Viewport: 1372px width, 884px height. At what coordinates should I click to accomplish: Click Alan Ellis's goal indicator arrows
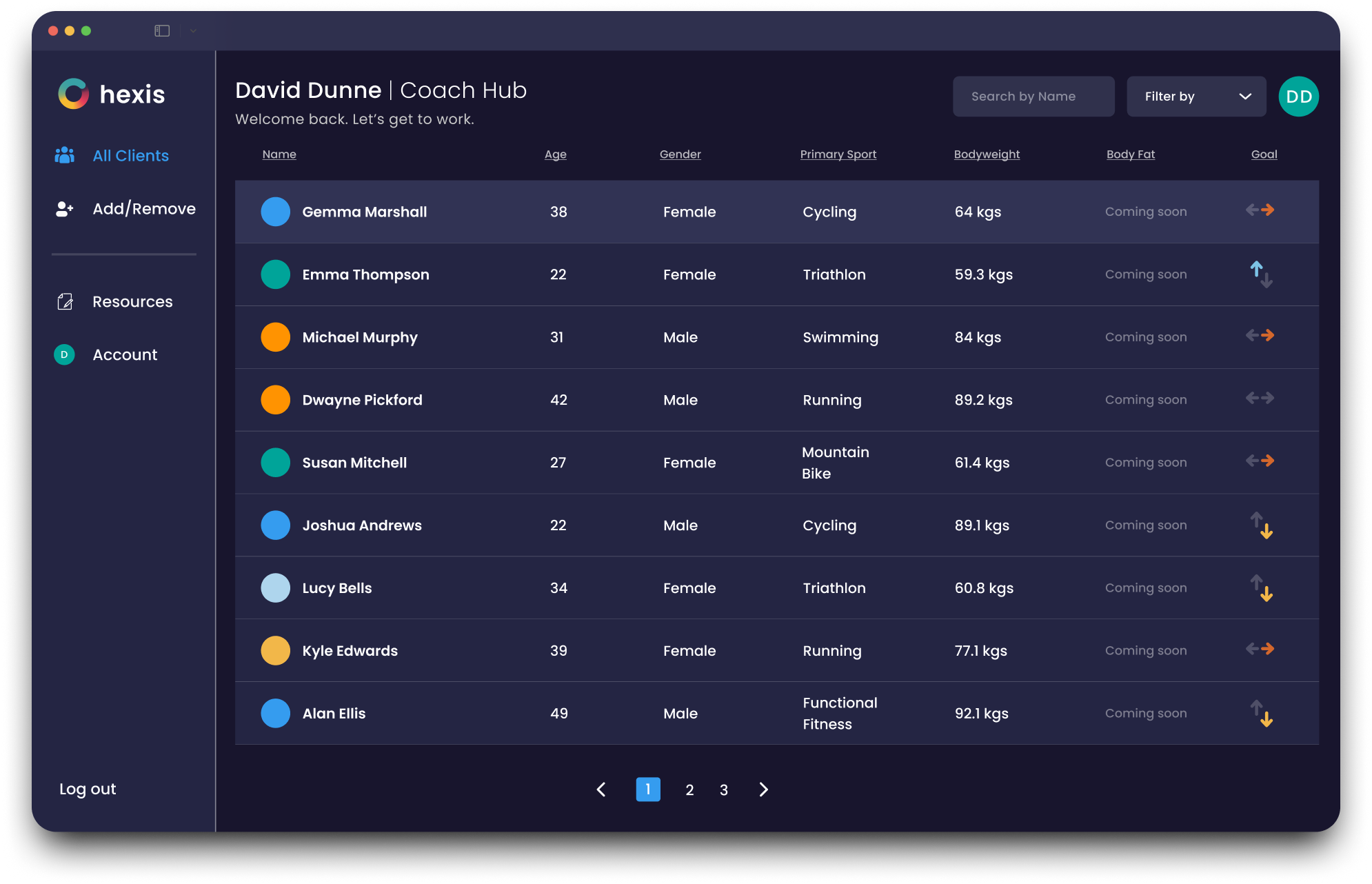click(1260, 713)
